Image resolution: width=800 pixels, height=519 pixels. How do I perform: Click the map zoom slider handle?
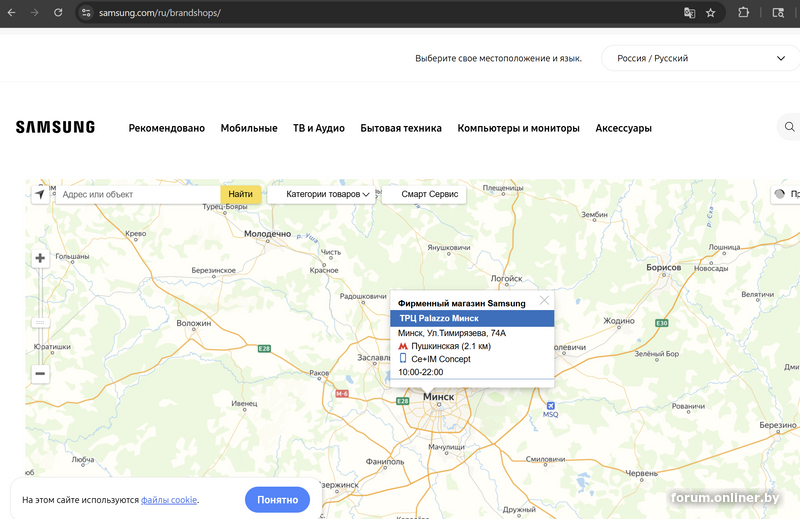pos(40,323)
